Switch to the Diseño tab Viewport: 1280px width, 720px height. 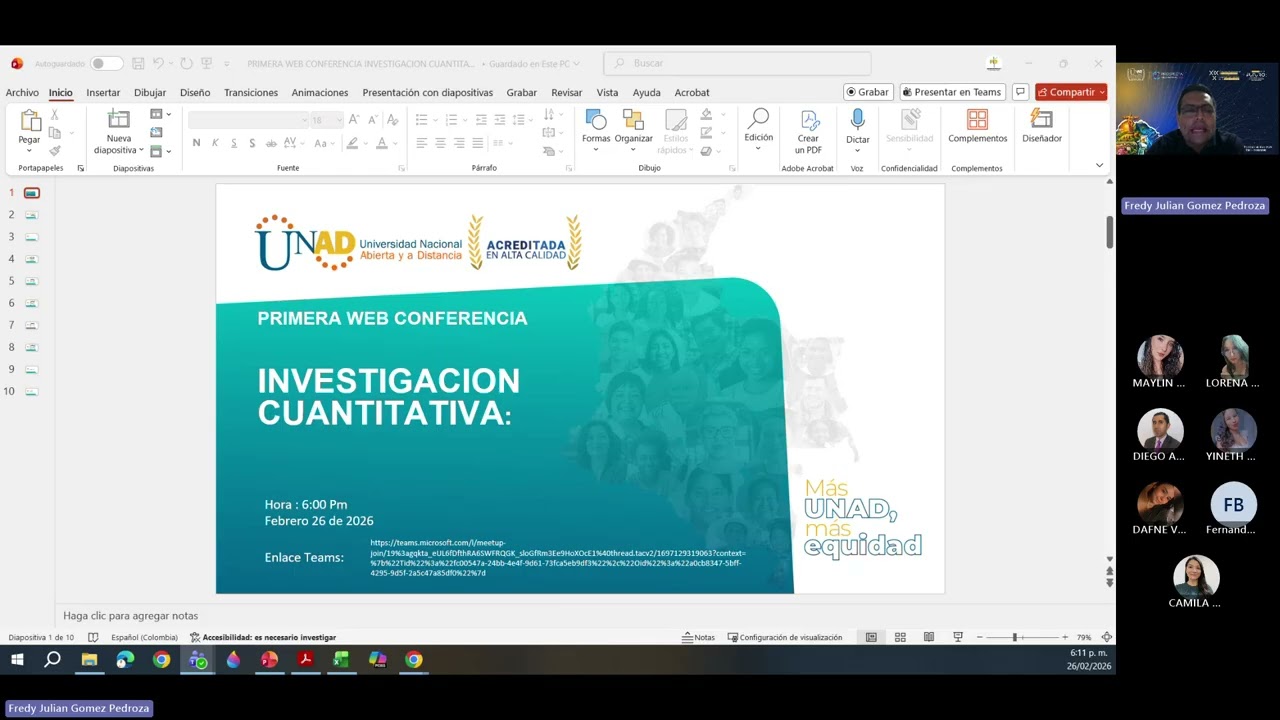tap(195, 92)
